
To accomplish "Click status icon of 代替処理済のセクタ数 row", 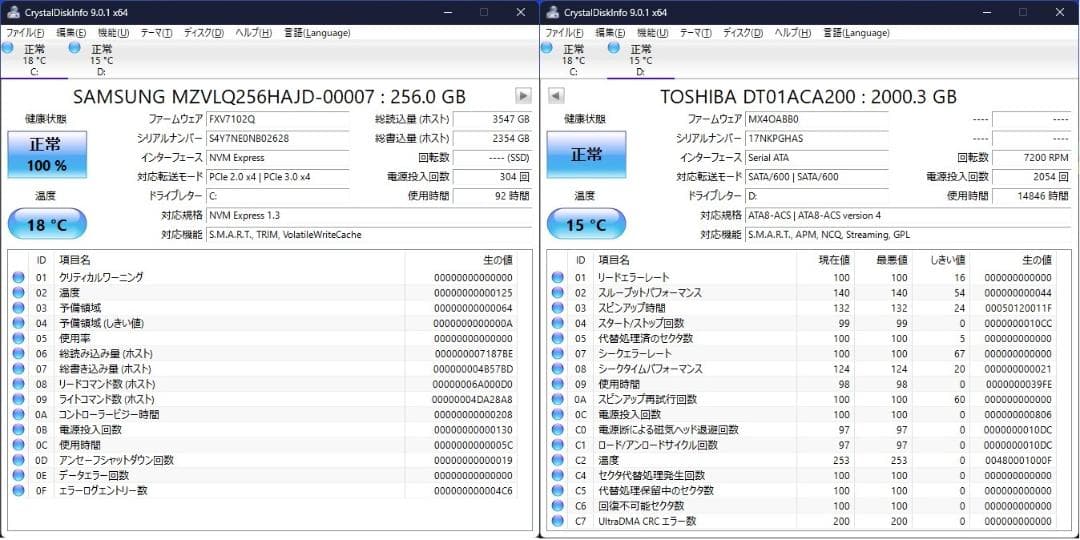I will point(557,338).
